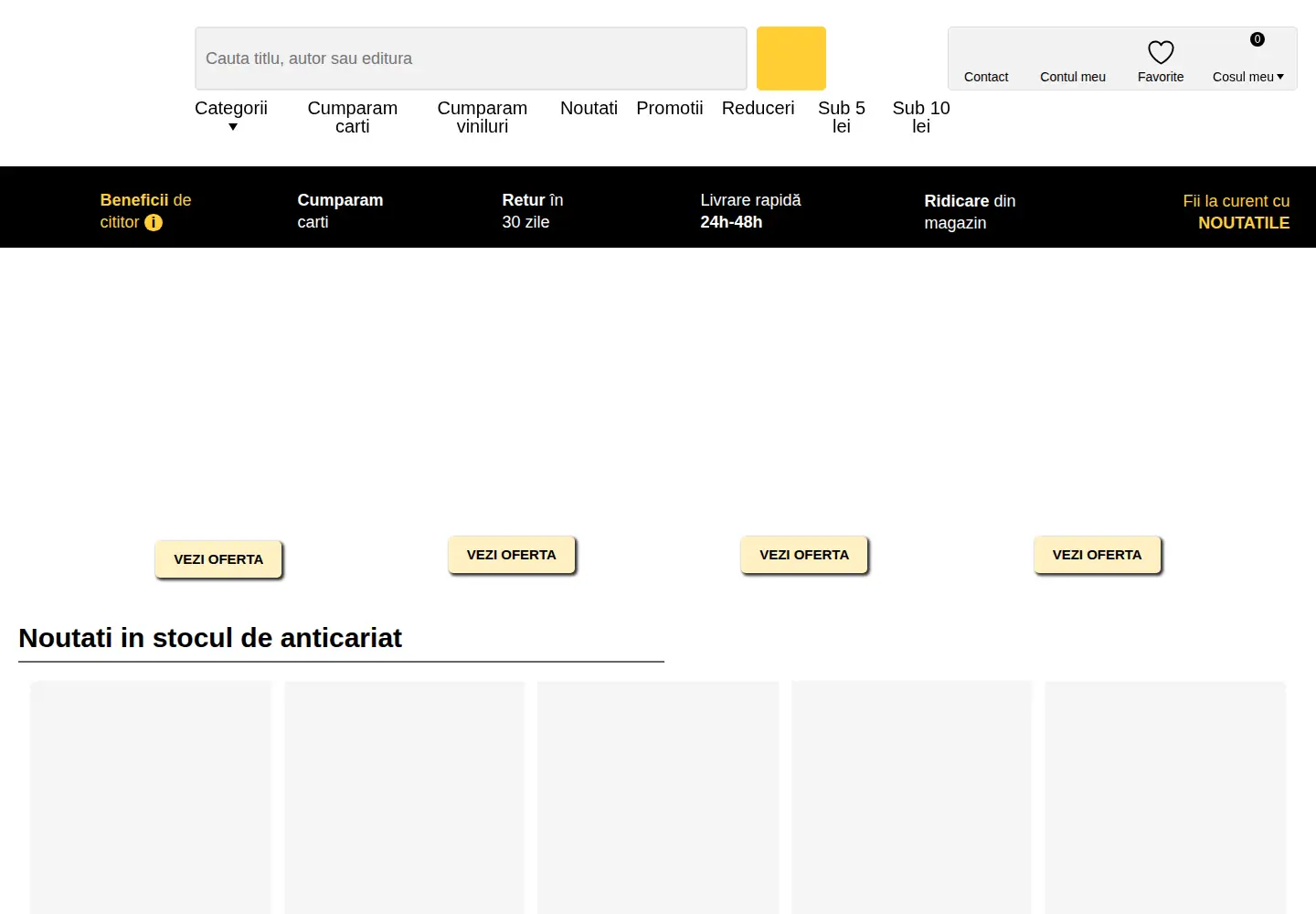Open the Contact link
Image resolution: width=1316 pixels, height=914 pixels.
(986, 77)
